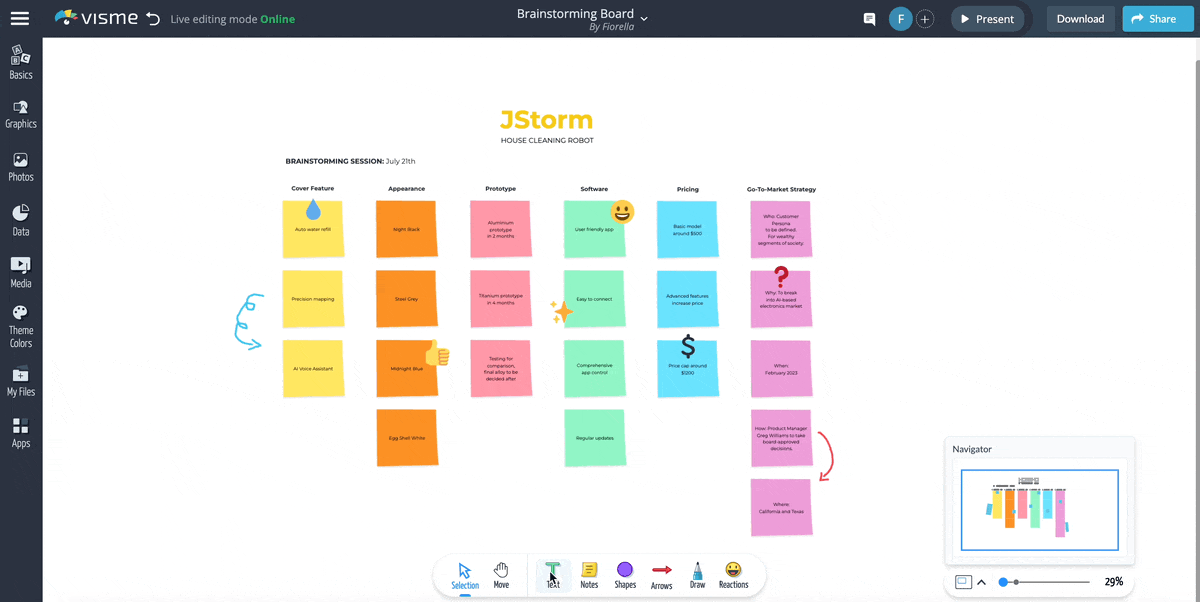Click the Navigator board thumbnail preview
This screenshot has height=602, width=1200.
point(1039,509)
